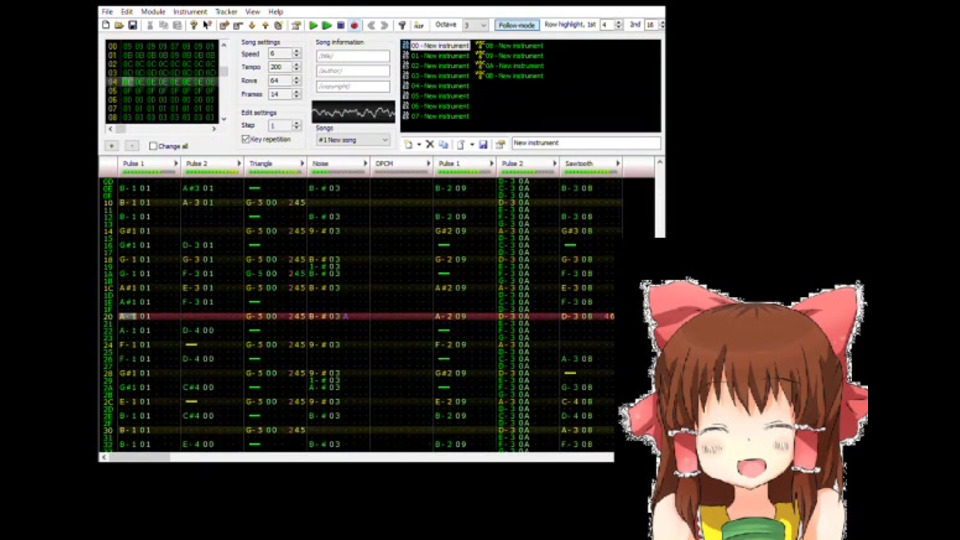
Task: Adjust the Speed value stepper
Action: point(296,54)
